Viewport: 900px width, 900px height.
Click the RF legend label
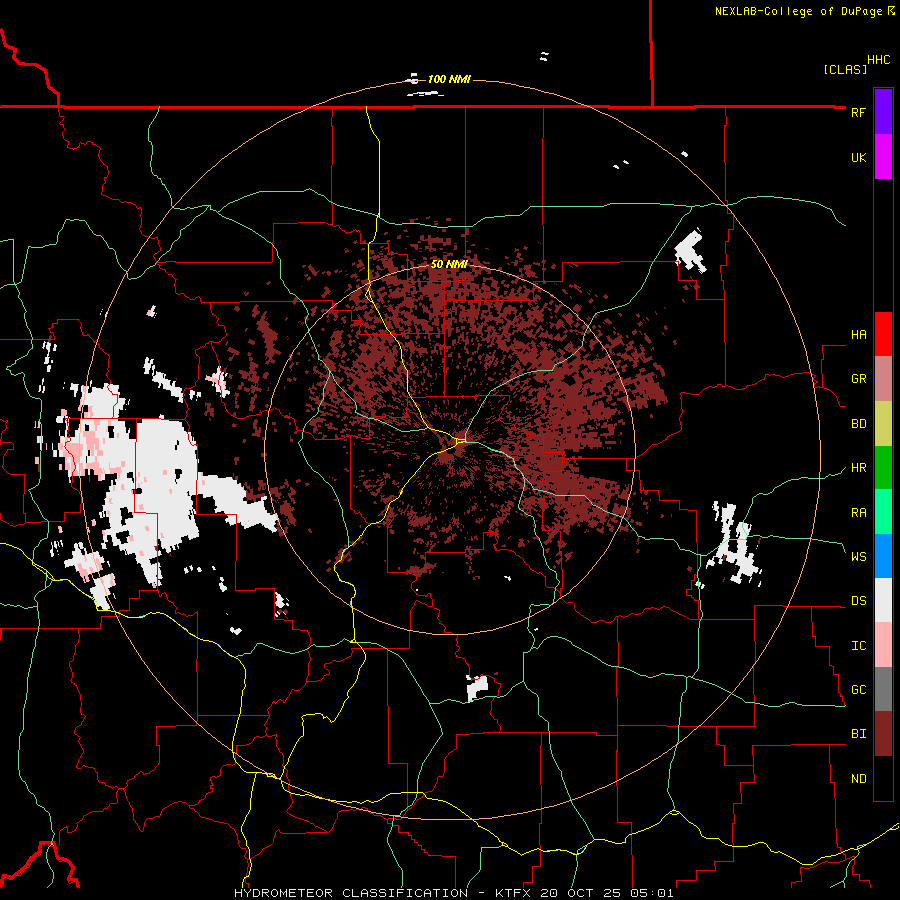pos(858,112)
